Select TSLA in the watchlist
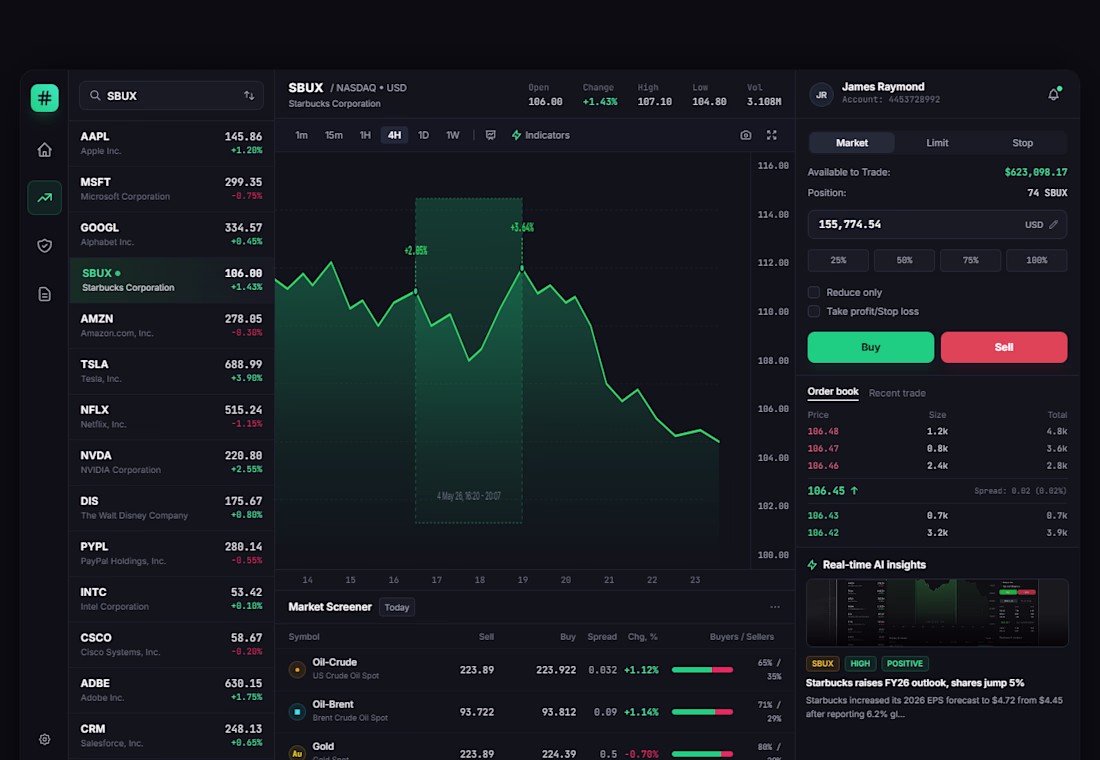This screenshot has height=760, width=1100. click(171, 371)
